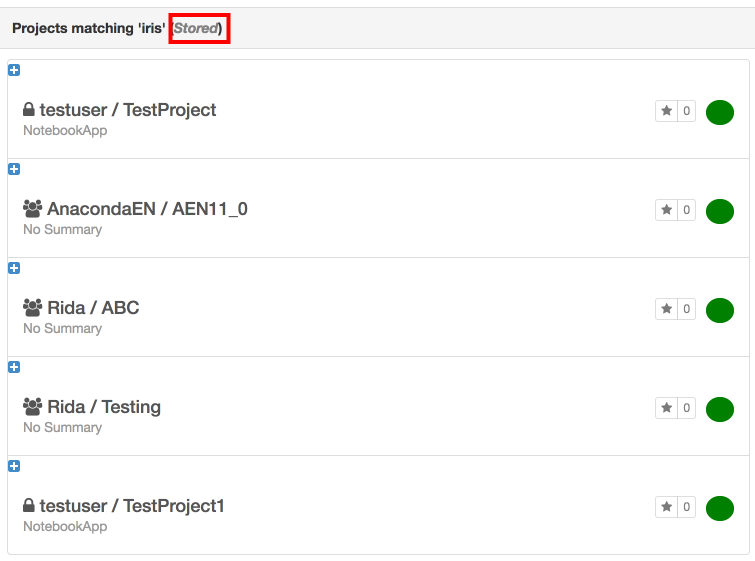Open the Rida / Testing project link
The height and width of the screenshot is (561, 755).
104,407
